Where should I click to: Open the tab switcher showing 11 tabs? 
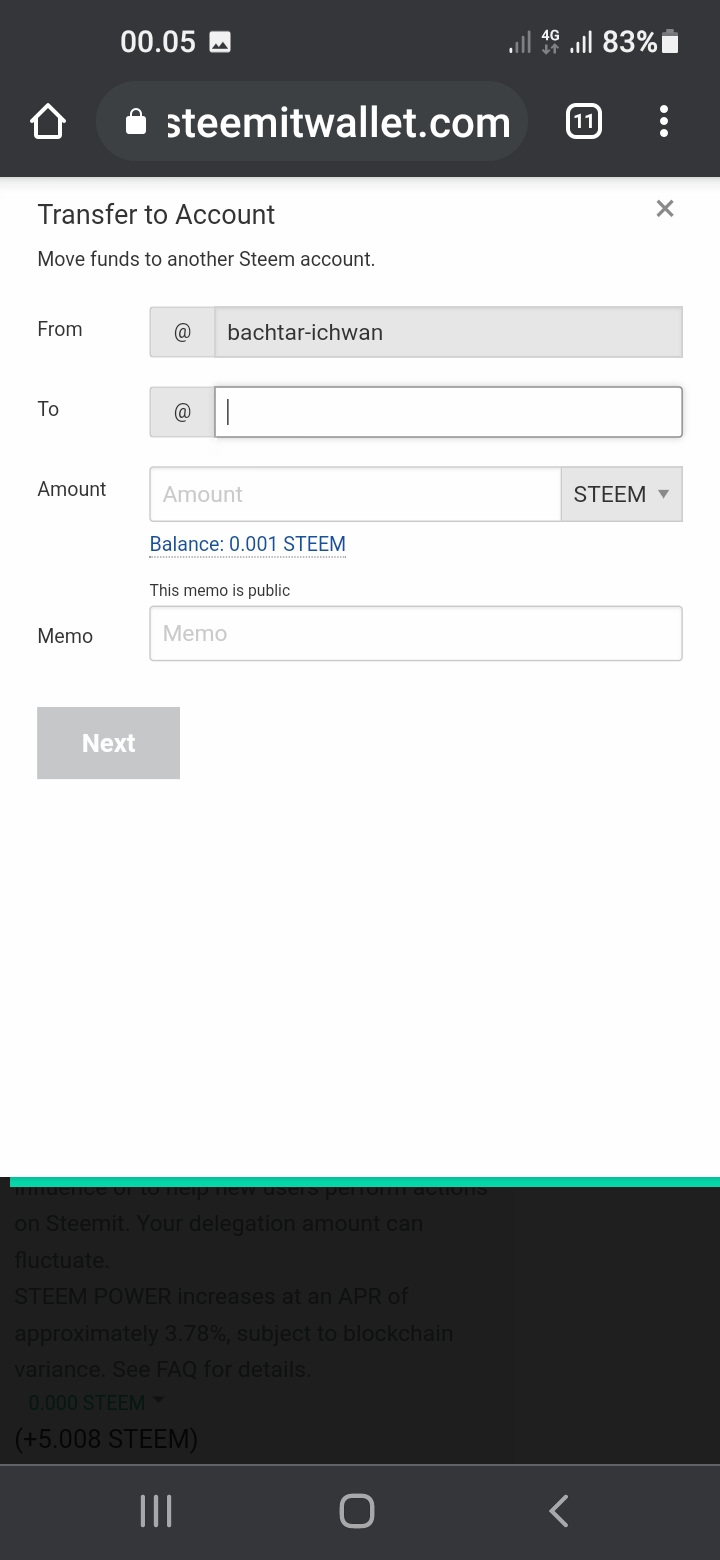[584, 123]
